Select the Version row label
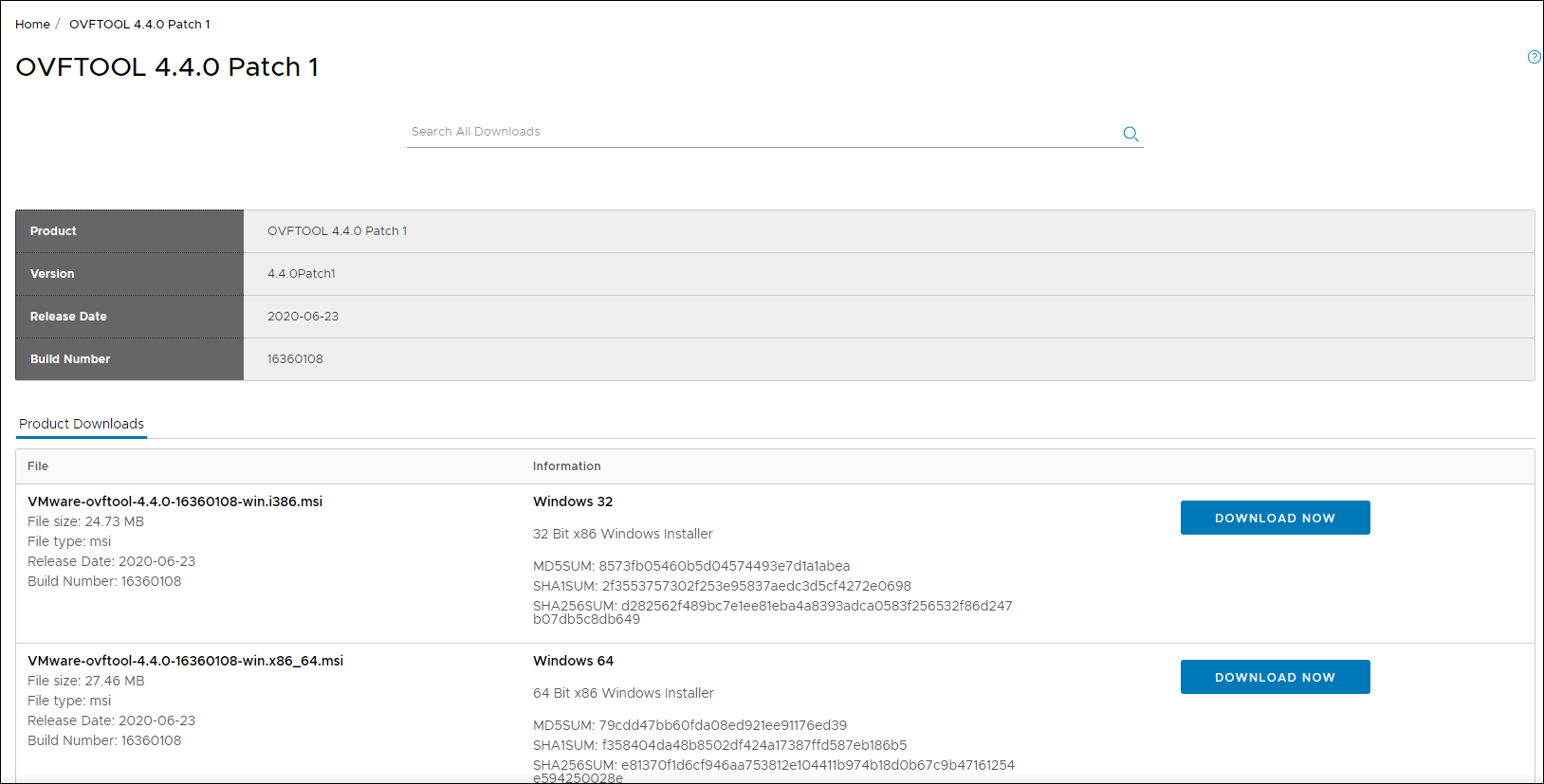Viewport: 1544px width, 784px height. tap(52, 274)
